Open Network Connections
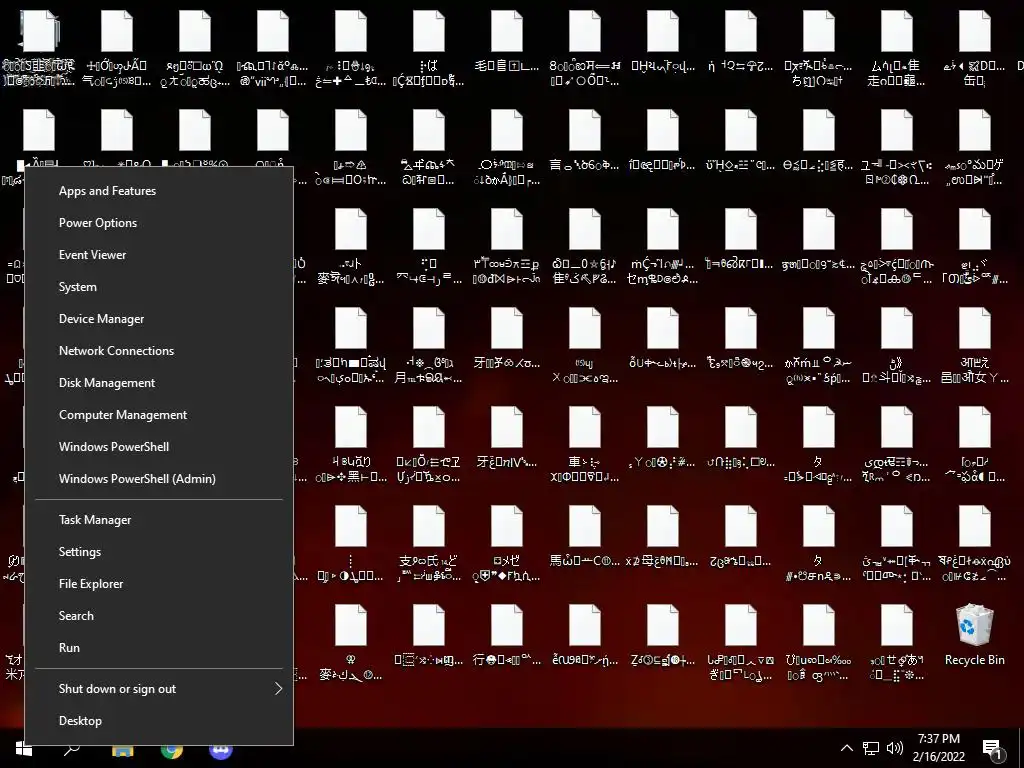Viewport: 1024px width, 768px height. (159, 351)
